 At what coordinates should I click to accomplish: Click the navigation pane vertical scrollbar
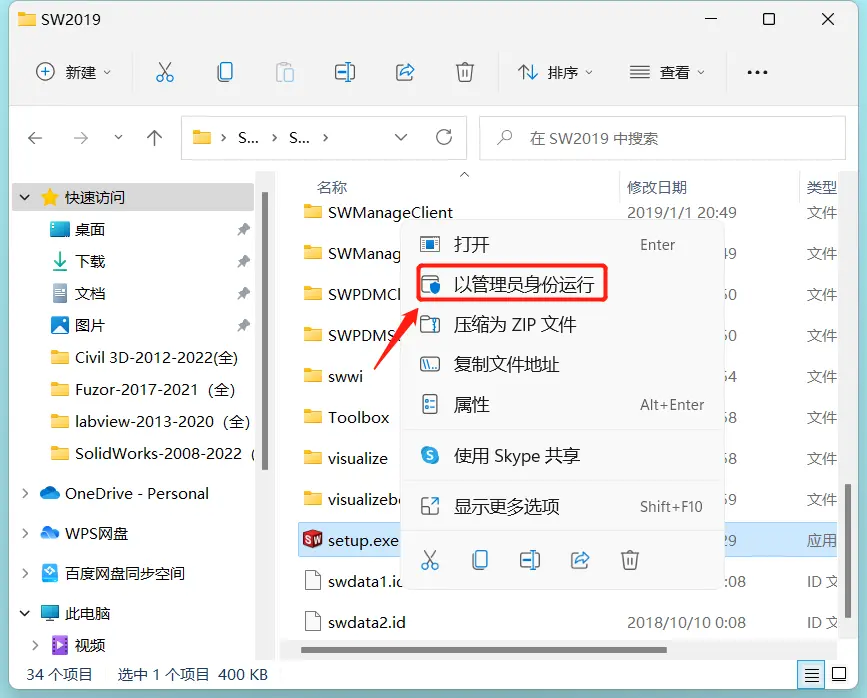coord(265,331)
